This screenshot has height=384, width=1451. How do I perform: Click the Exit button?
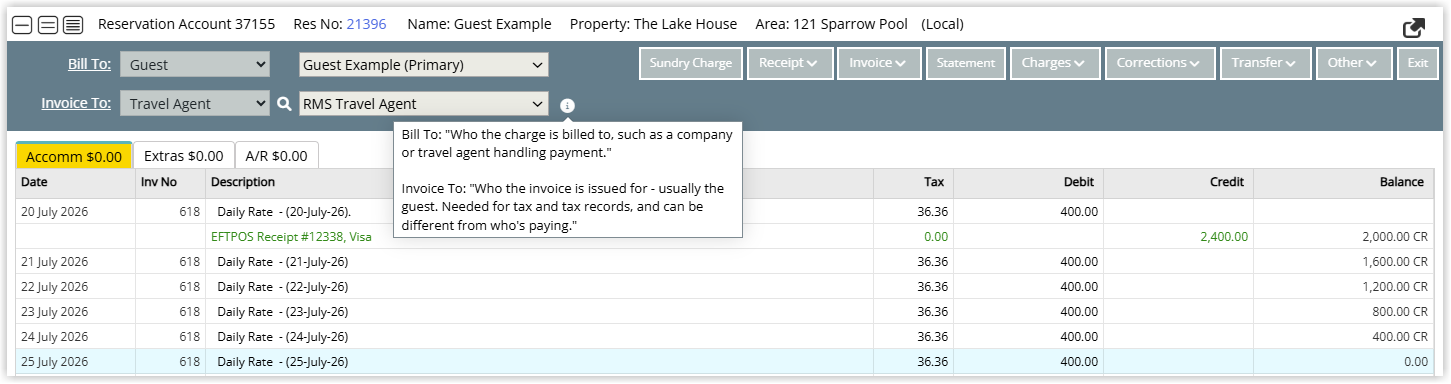[x=1418, y=63]
